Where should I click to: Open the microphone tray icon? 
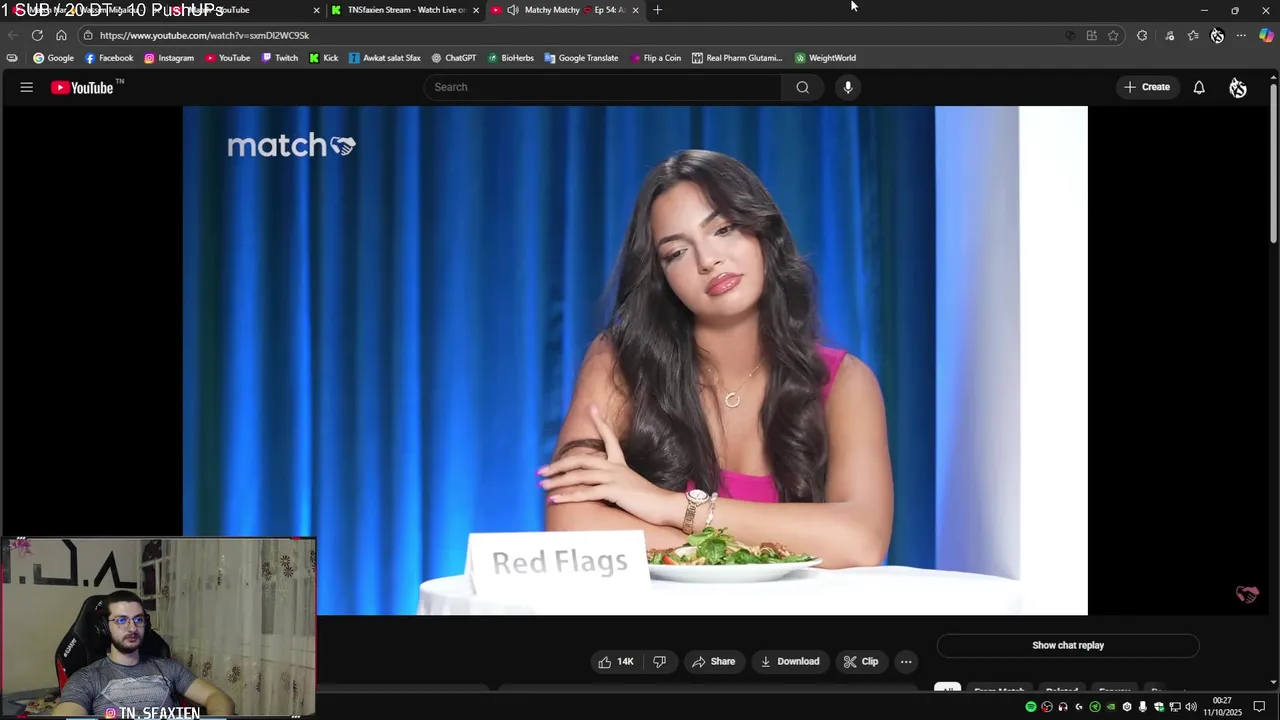pyautogui.click(x=1143, y=707)
